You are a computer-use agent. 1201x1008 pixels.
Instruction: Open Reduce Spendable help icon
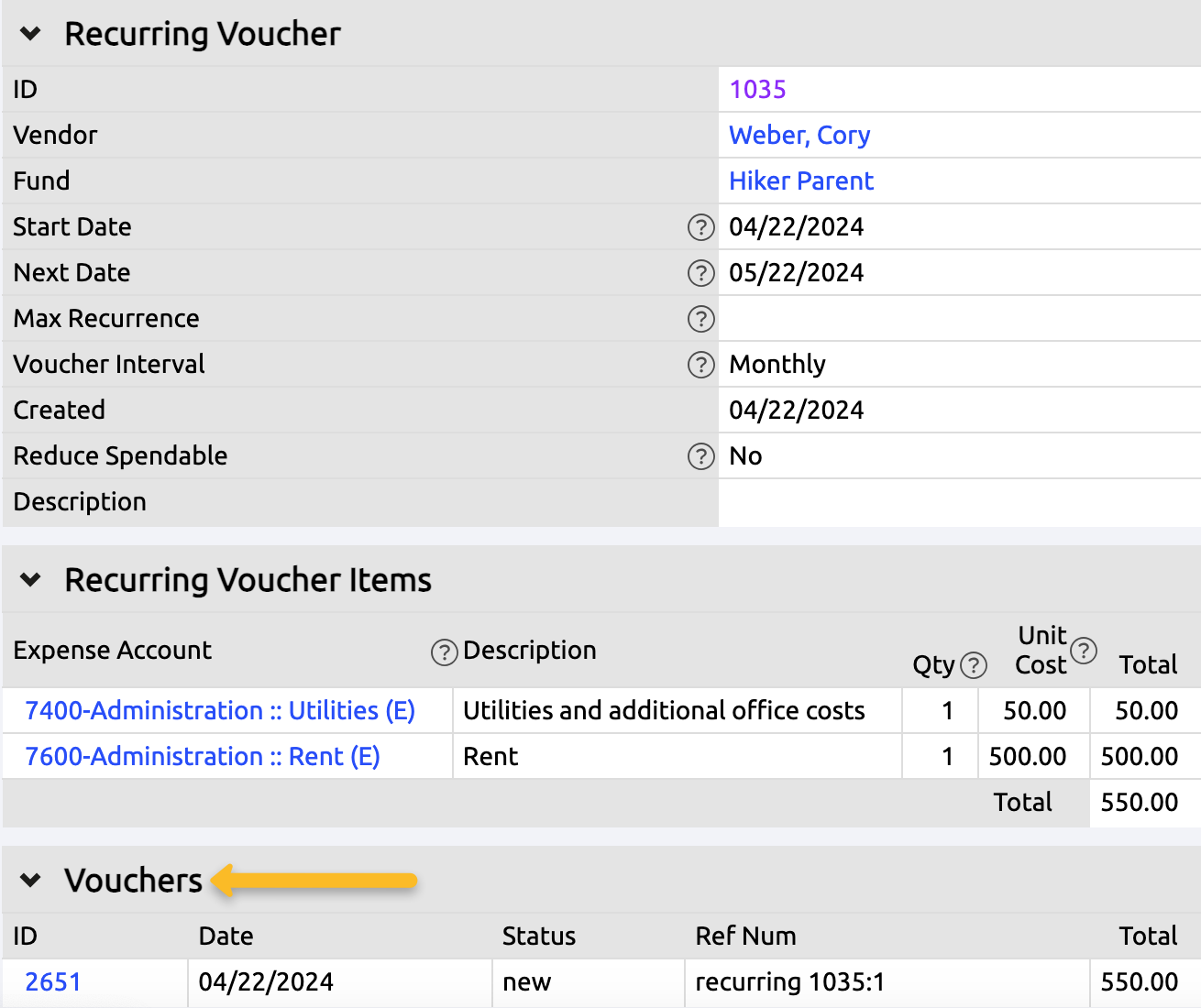(x=700, y=456)
